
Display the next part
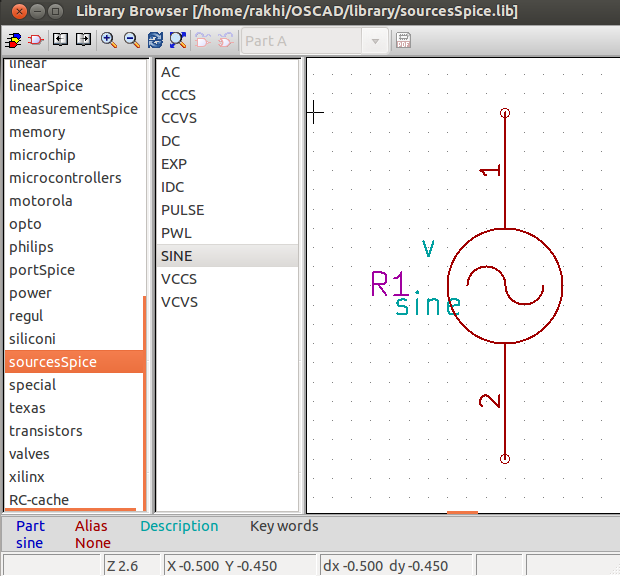point(83,40)
